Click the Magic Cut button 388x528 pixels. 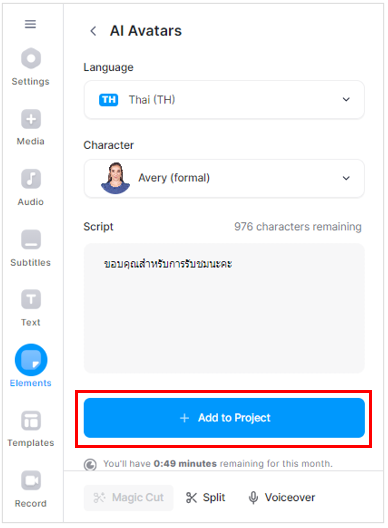tap(128, 498)
